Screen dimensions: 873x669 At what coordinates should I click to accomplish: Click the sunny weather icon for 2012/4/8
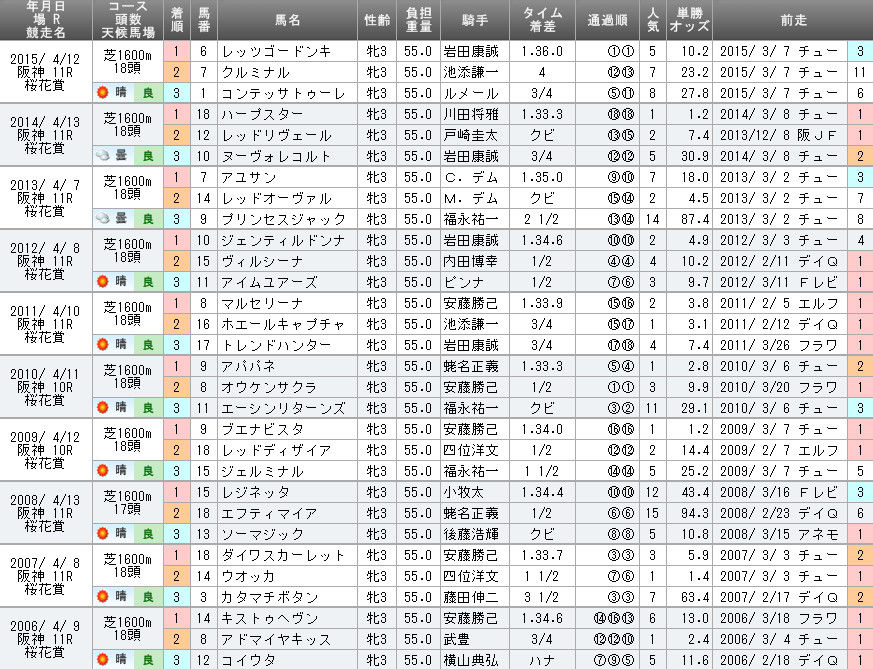[102, 281]
